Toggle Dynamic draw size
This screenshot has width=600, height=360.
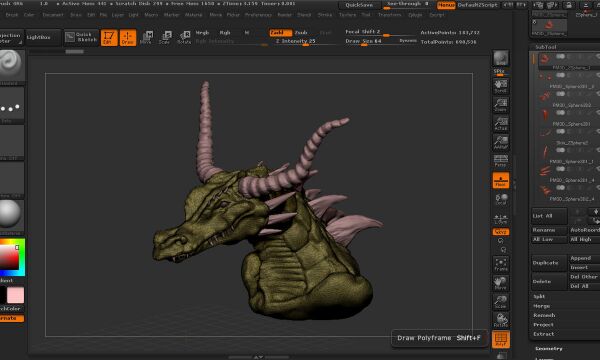point(408,41)
